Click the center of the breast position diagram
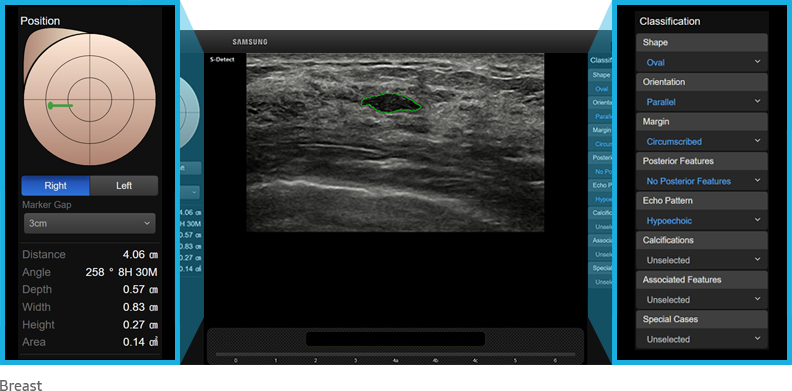The width and height of the screenshot is (792, 391). coord(90,100)
